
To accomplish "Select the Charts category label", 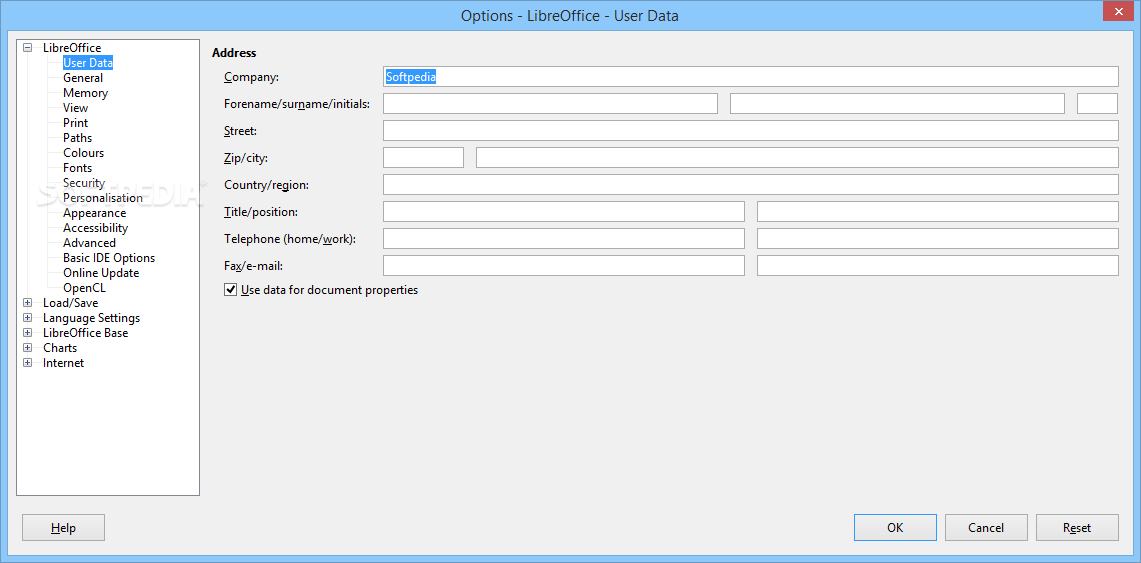I will (60, 348).
